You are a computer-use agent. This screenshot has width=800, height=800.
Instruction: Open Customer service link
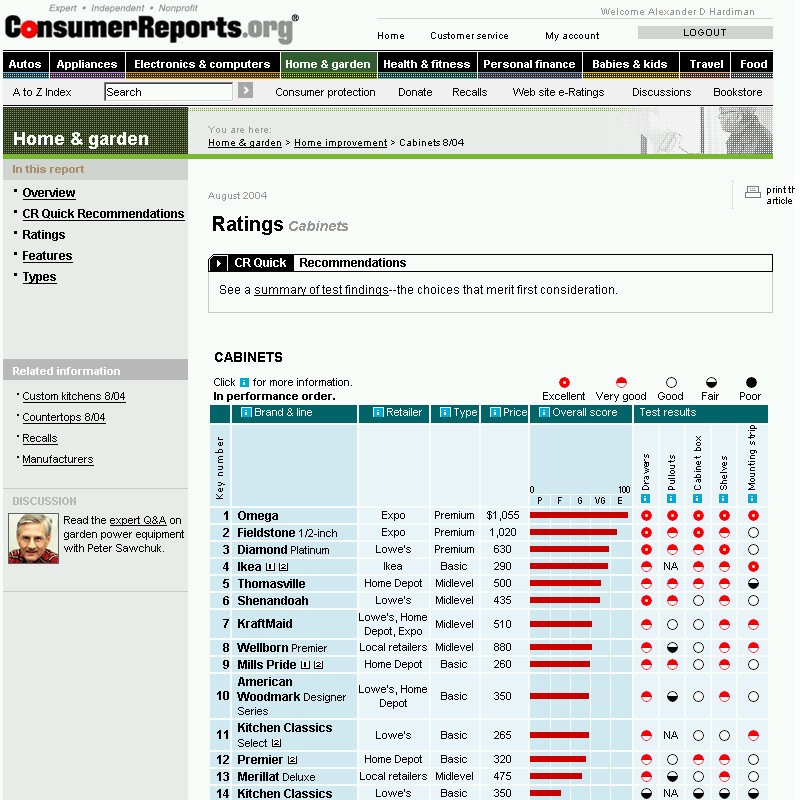(x=469, y=36)
